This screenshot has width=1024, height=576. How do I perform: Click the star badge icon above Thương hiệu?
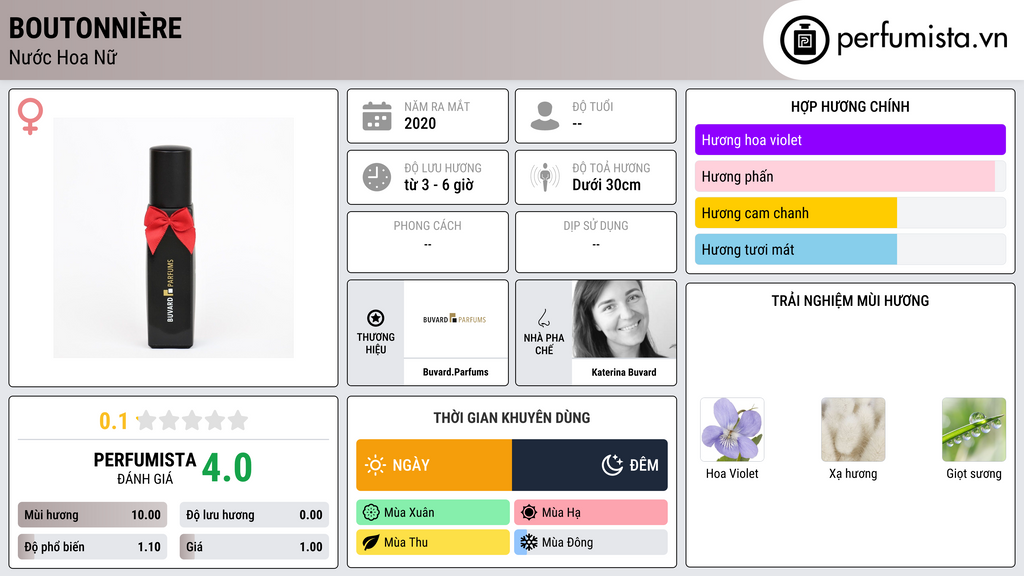click(376, 318)
